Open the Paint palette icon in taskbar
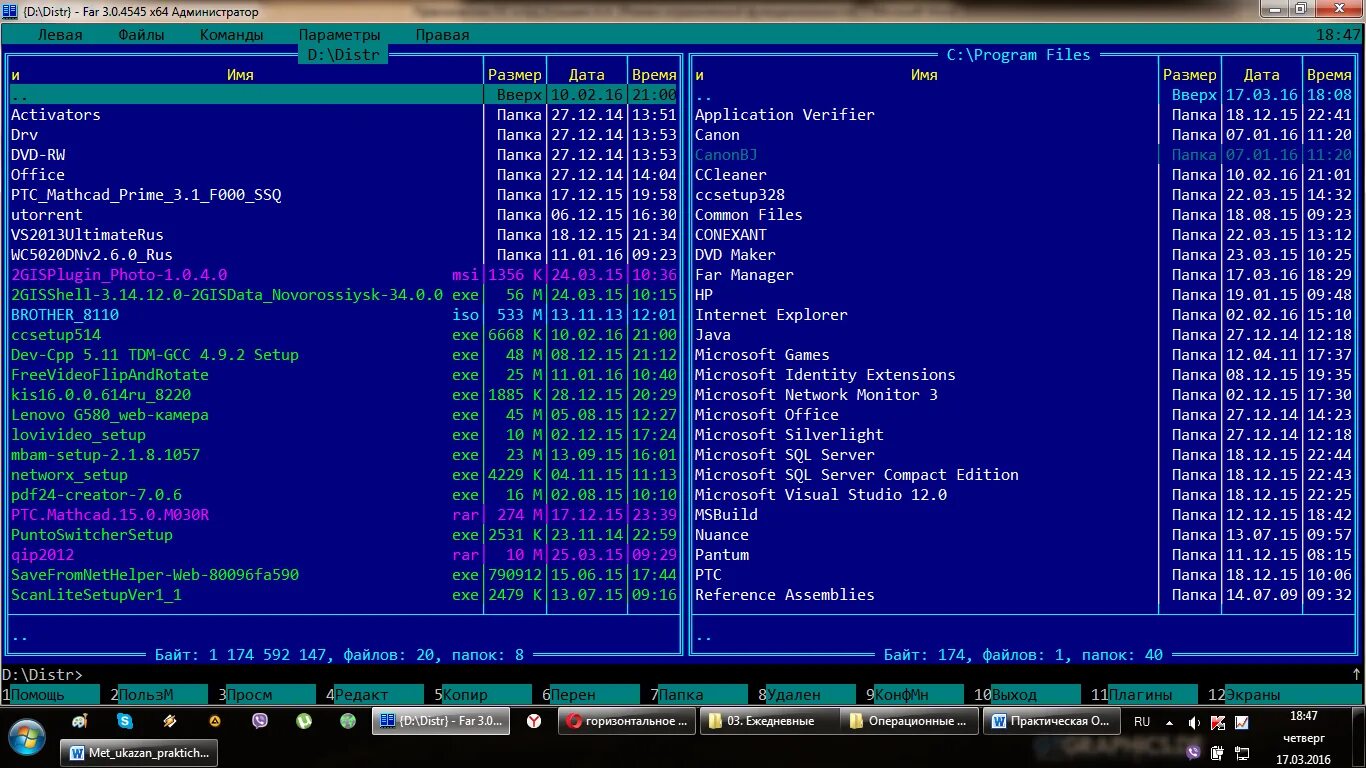 81,720
